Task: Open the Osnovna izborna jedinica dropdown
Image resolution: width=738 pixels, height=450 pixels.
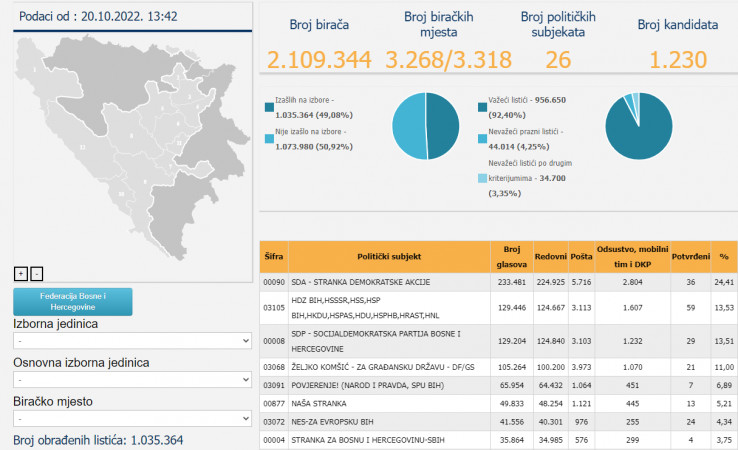Action: pos(132,379)
